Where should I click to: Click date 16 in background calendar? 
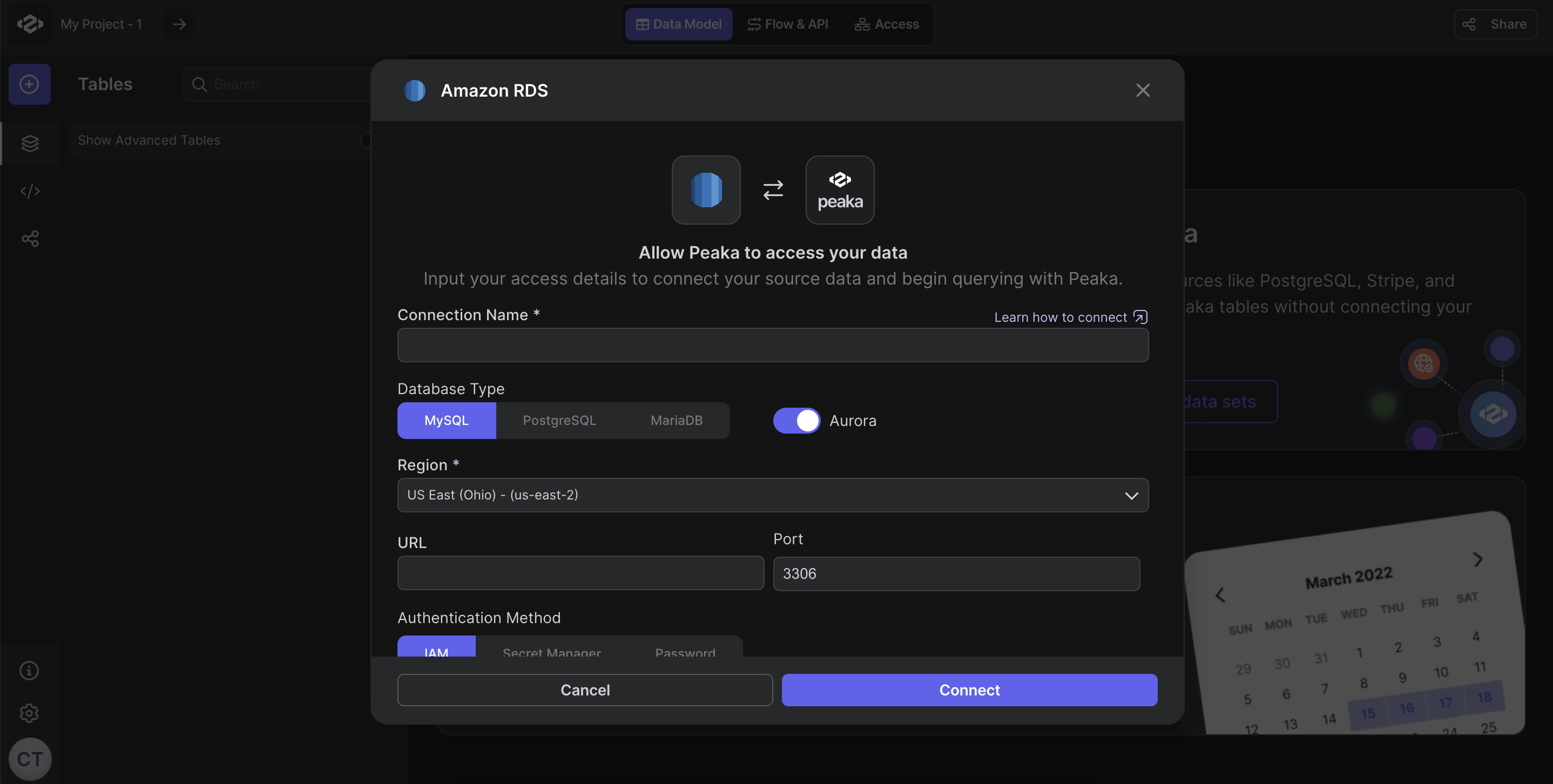[x=1406, y=707]
